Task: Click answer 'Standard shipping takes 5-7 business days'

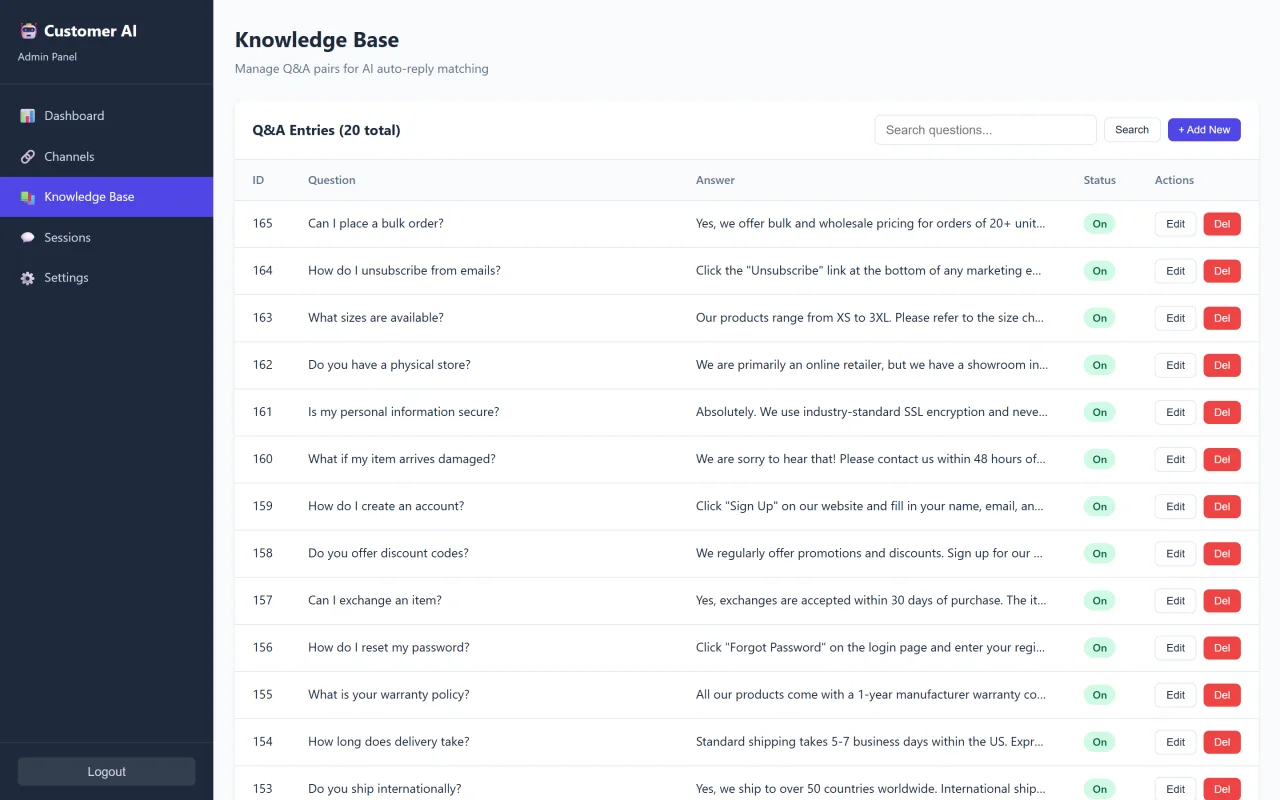Action: 870,742
